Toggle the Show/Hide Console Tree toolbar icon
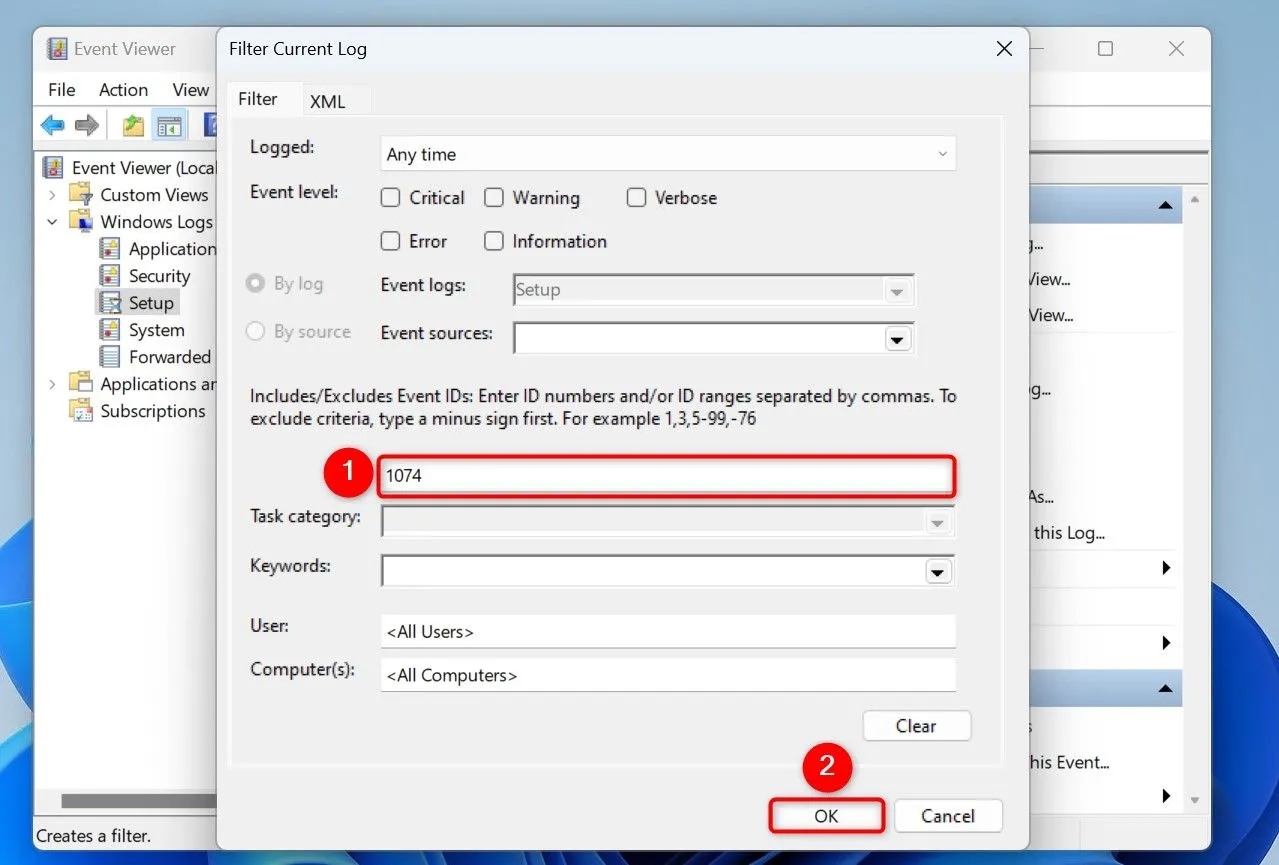Viewport: 1279px width, 865px height. (x=170, y=124)
